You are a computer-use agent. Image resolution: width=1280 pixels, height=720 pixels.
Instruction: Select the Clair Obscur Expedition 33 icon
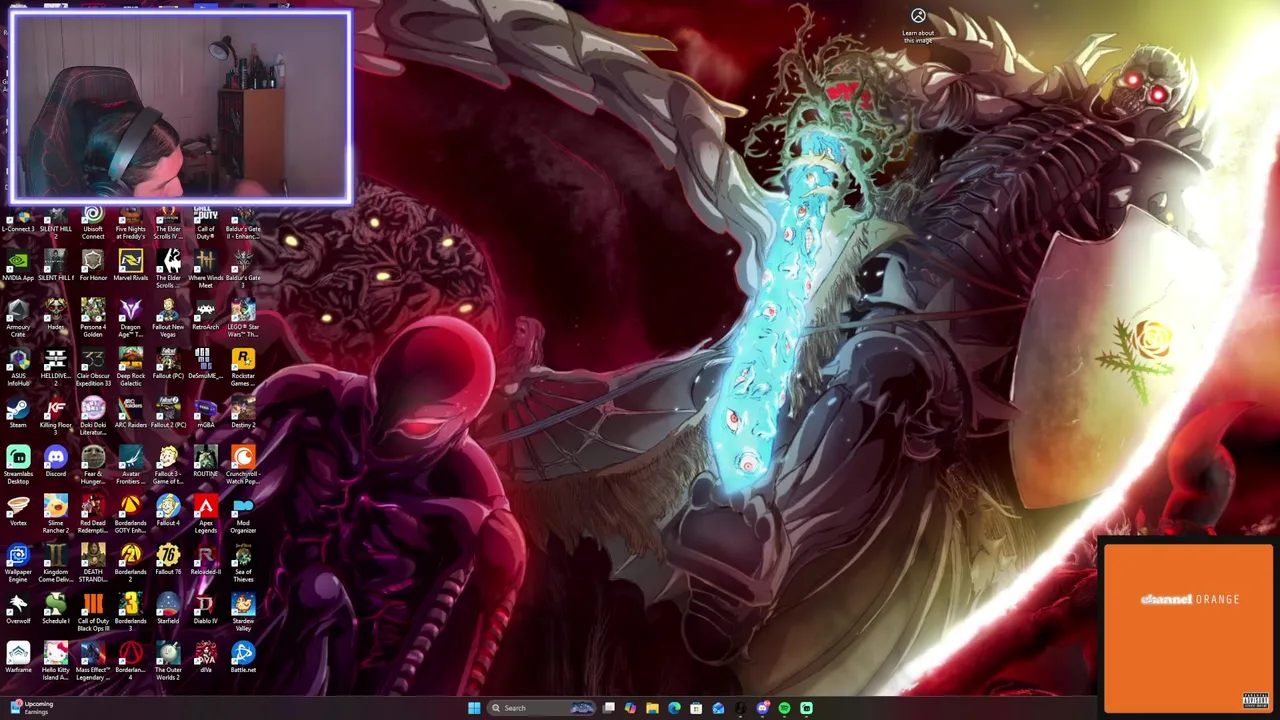click(x=93, y=367)
